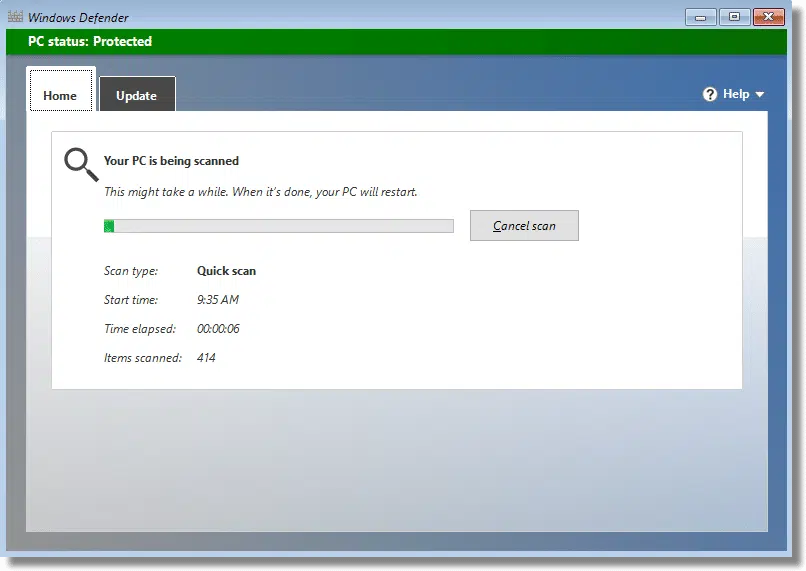Screen dimensions: 806x571
Task: Click the '9:35 AM' start time value
Action: [218, 300]
